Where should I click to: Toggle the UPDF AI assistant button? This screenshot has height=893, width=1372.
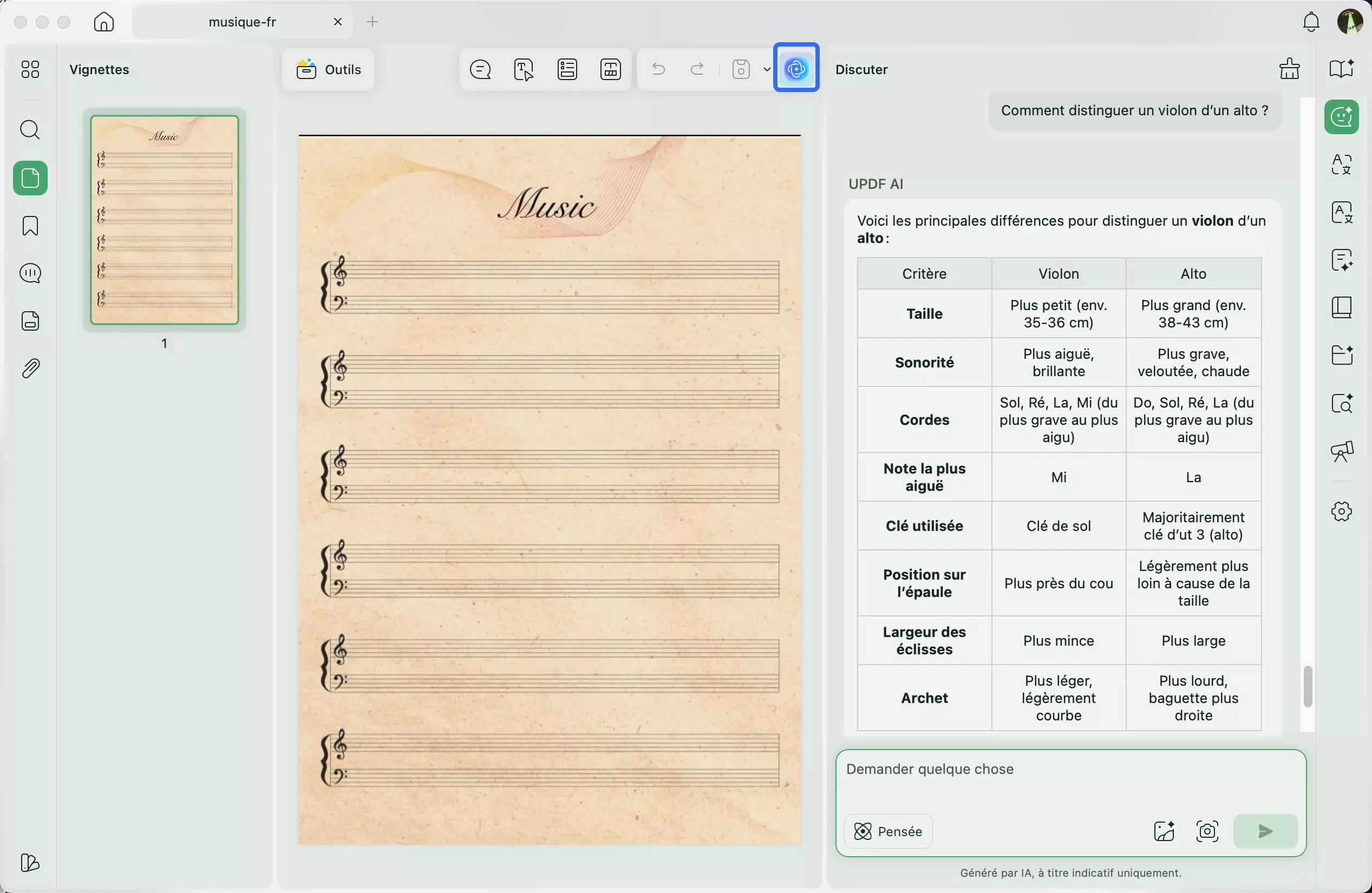coord(796,69)
